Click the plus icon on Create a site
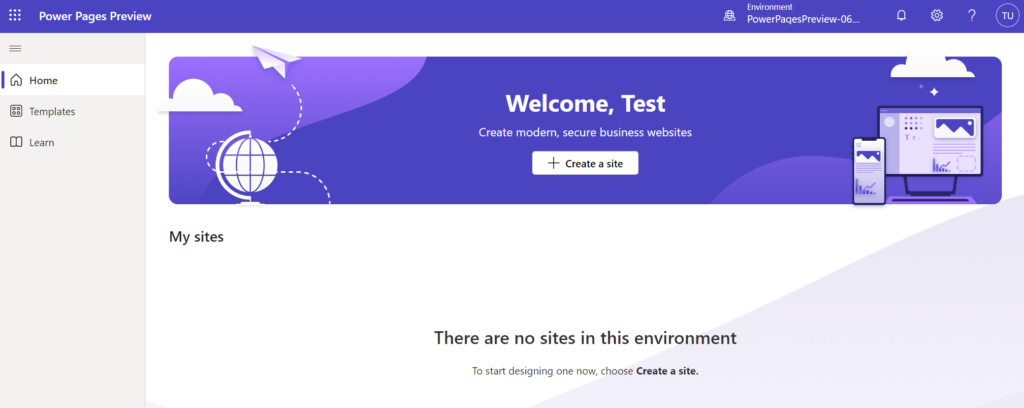 tap(553, 163)
